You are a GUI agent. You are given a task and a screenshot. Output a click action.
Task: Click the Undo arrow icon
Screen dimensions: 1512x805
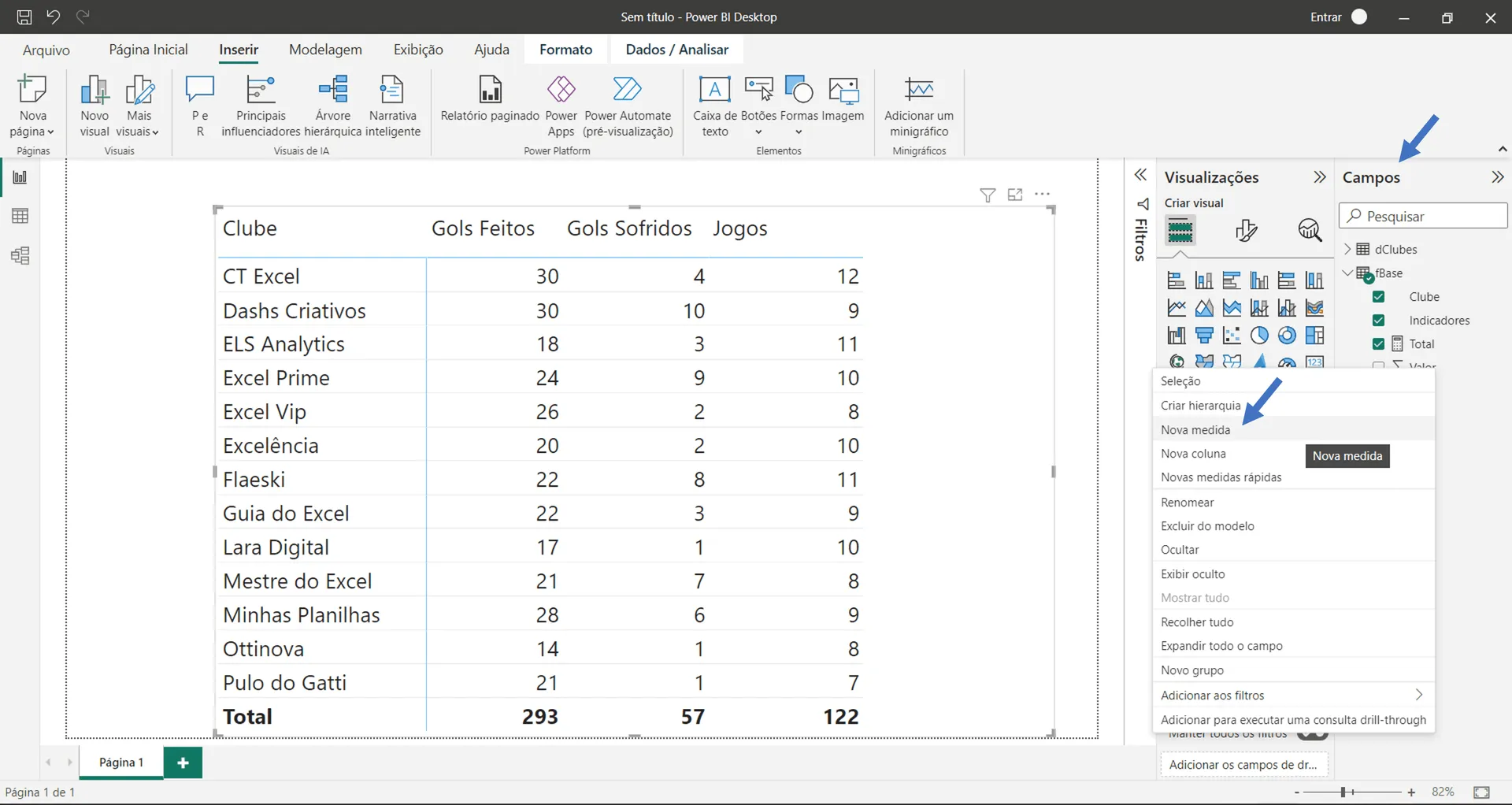54,17
